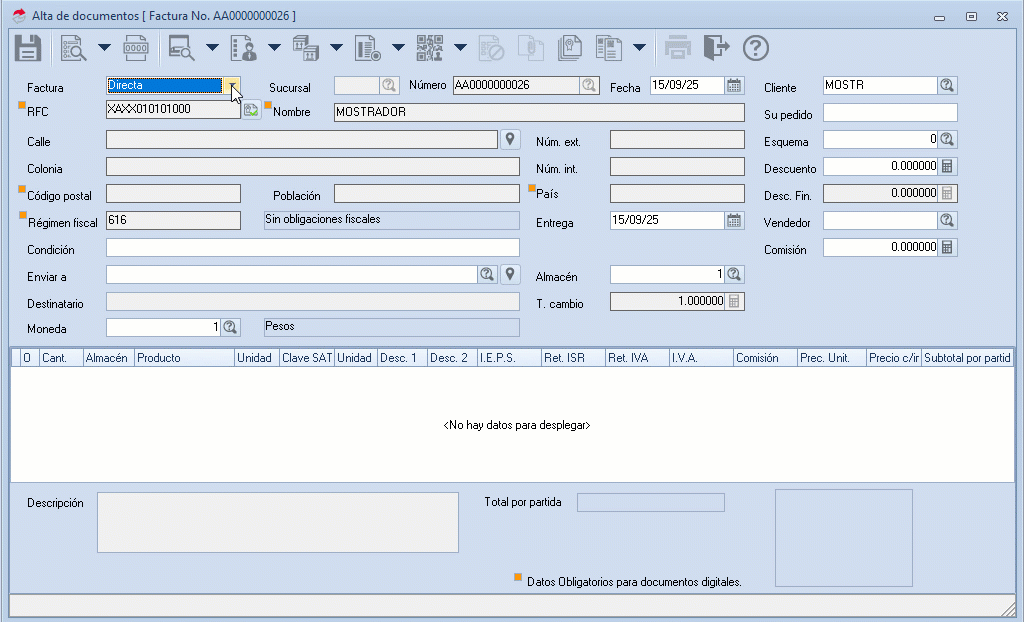Expand the dropdown arrow after the first search-document icon

[104, 47]
